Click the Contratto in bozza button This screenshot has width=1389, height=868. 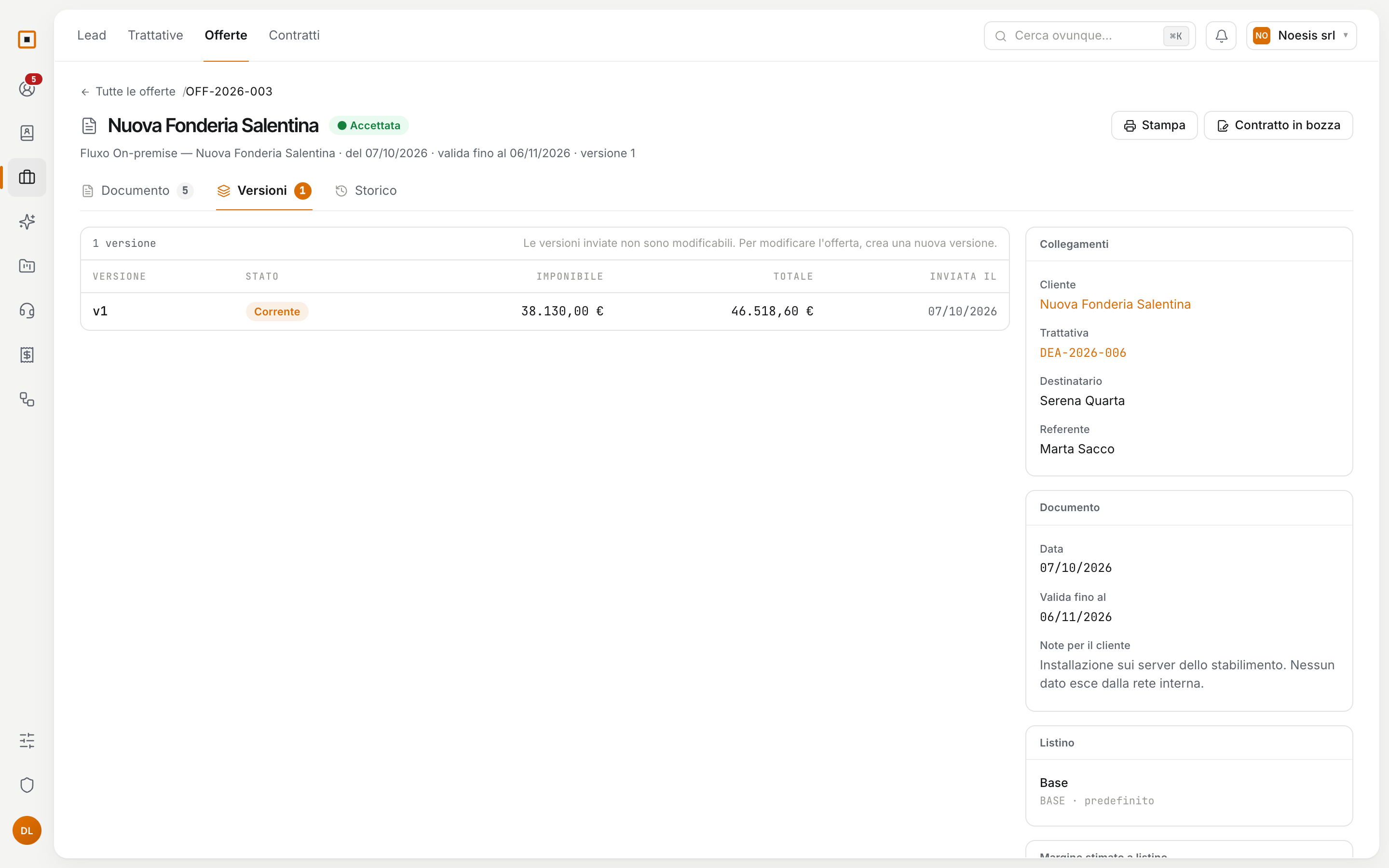[1278, 125]
